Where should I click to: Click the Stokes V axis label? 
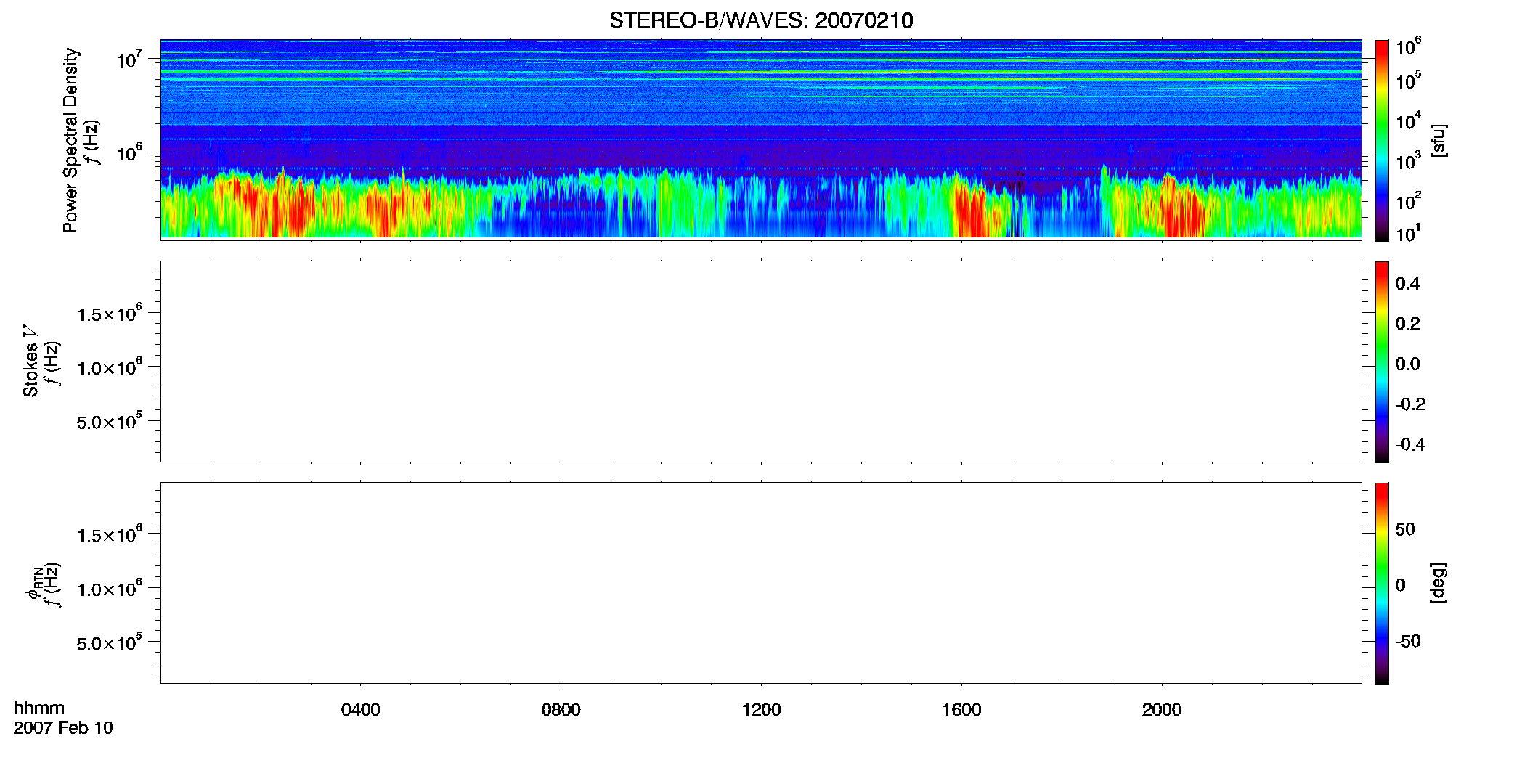point(30,361)
